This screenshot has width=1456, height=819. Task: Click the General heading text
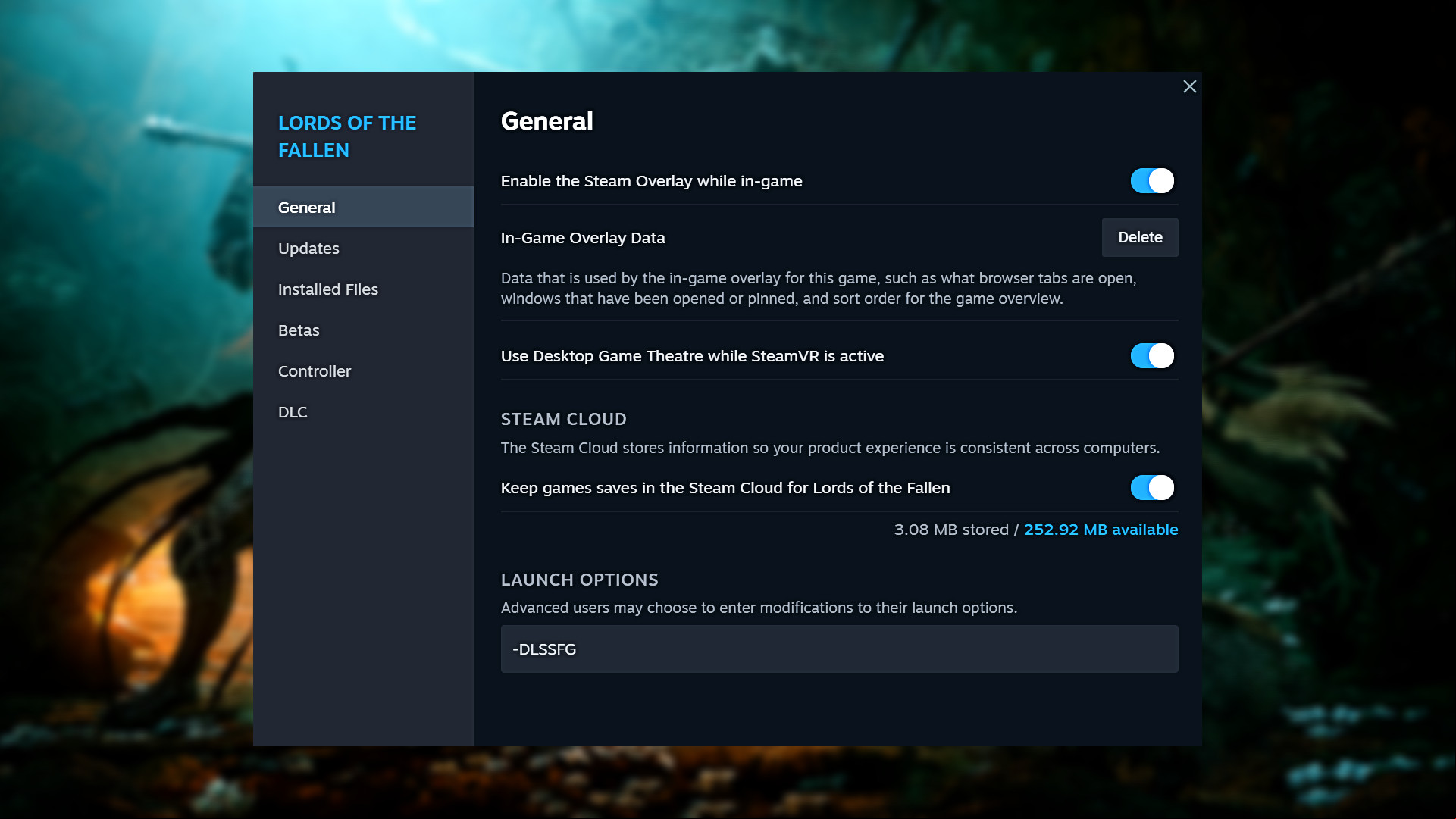547,121
